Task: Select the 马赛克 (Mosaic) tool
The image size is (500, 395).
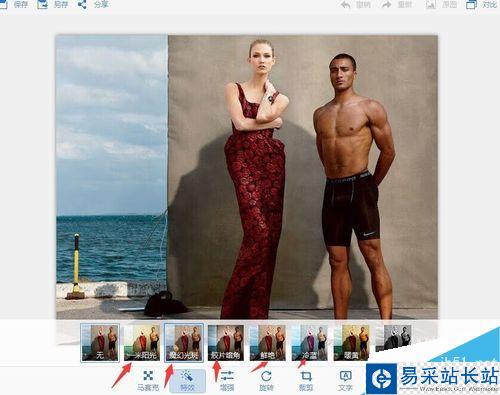Action: tap(148, 381)
